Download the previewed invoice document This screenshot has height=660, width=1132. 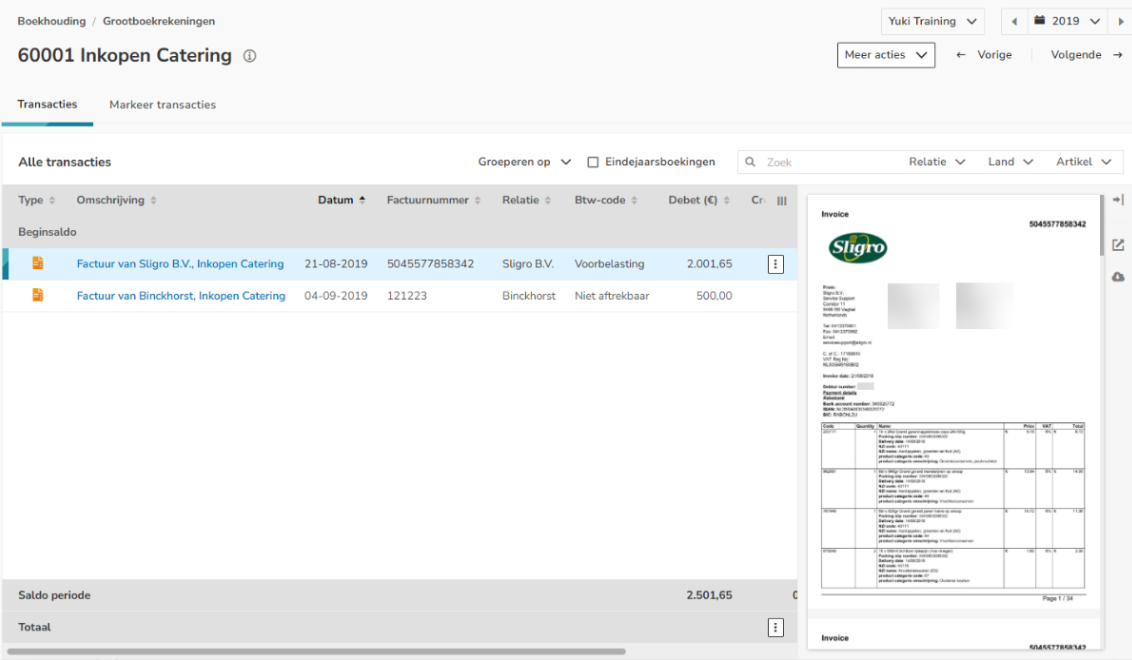pyautogui.click(x=1118, y=277)
